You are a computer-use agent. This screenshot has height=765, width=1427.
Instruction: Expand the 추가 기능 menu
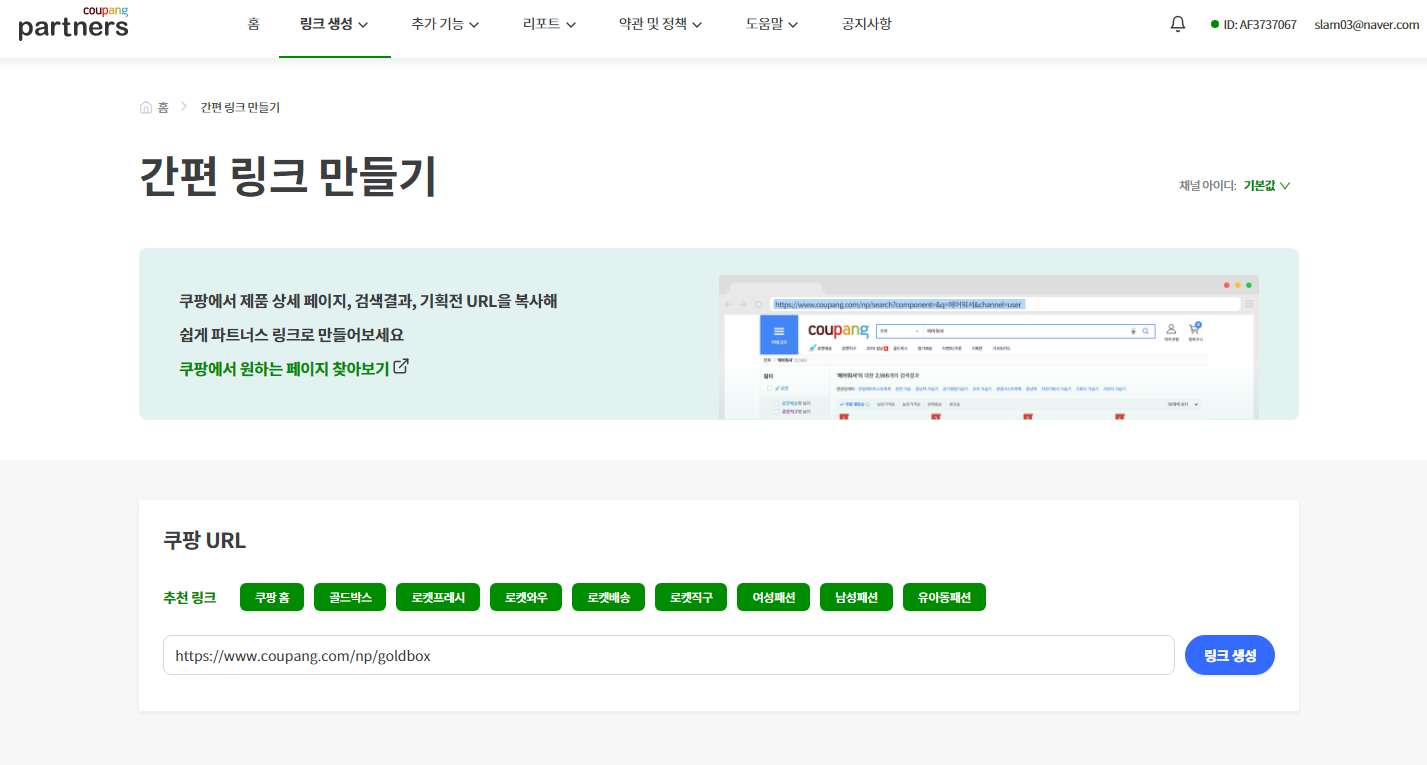click(445, 24)
